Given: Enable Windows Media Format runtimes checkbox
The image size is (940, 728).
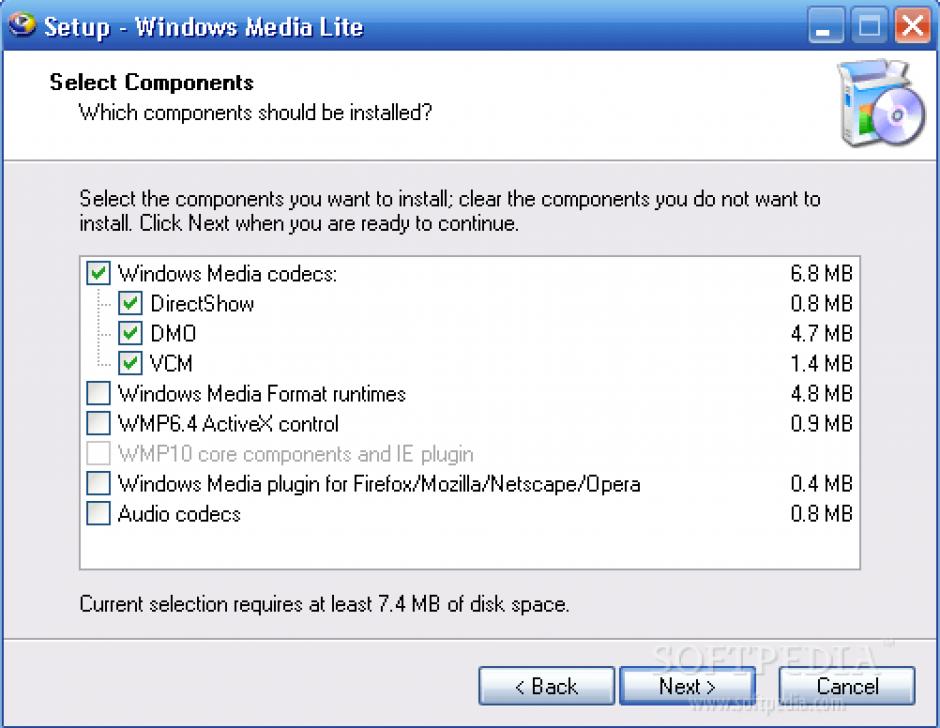Looking at the screenshot, I should pyautogui.click(x=98, y=393).
